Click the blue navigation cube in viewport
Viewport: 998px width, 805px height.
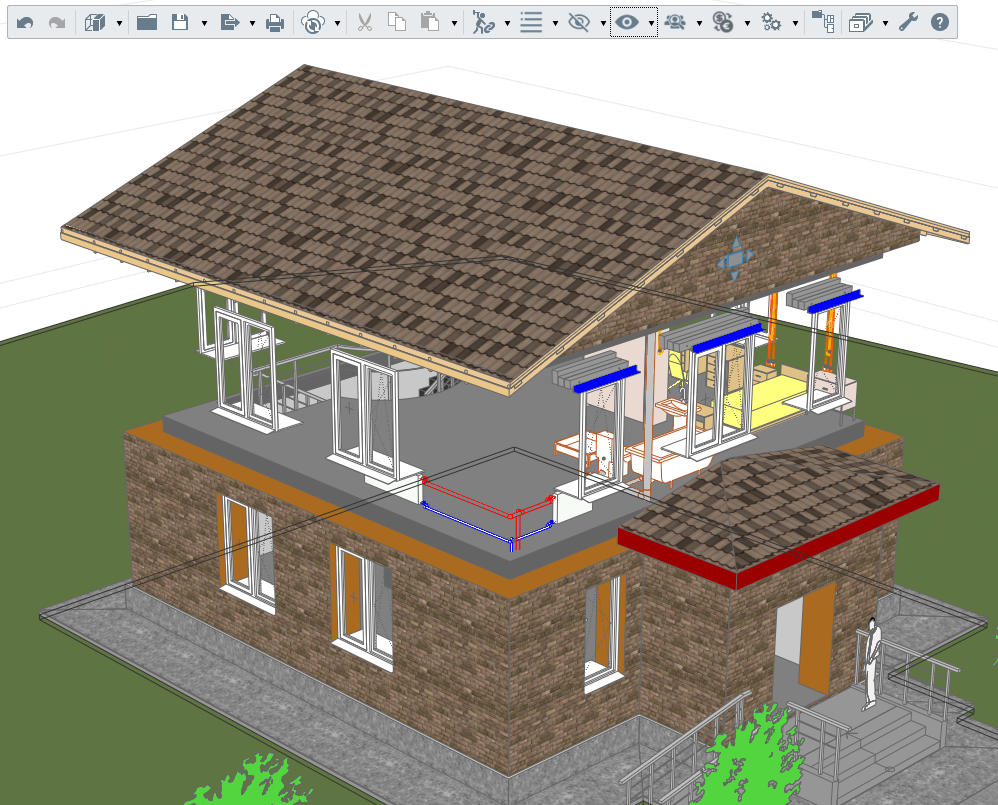pos(735,259)
